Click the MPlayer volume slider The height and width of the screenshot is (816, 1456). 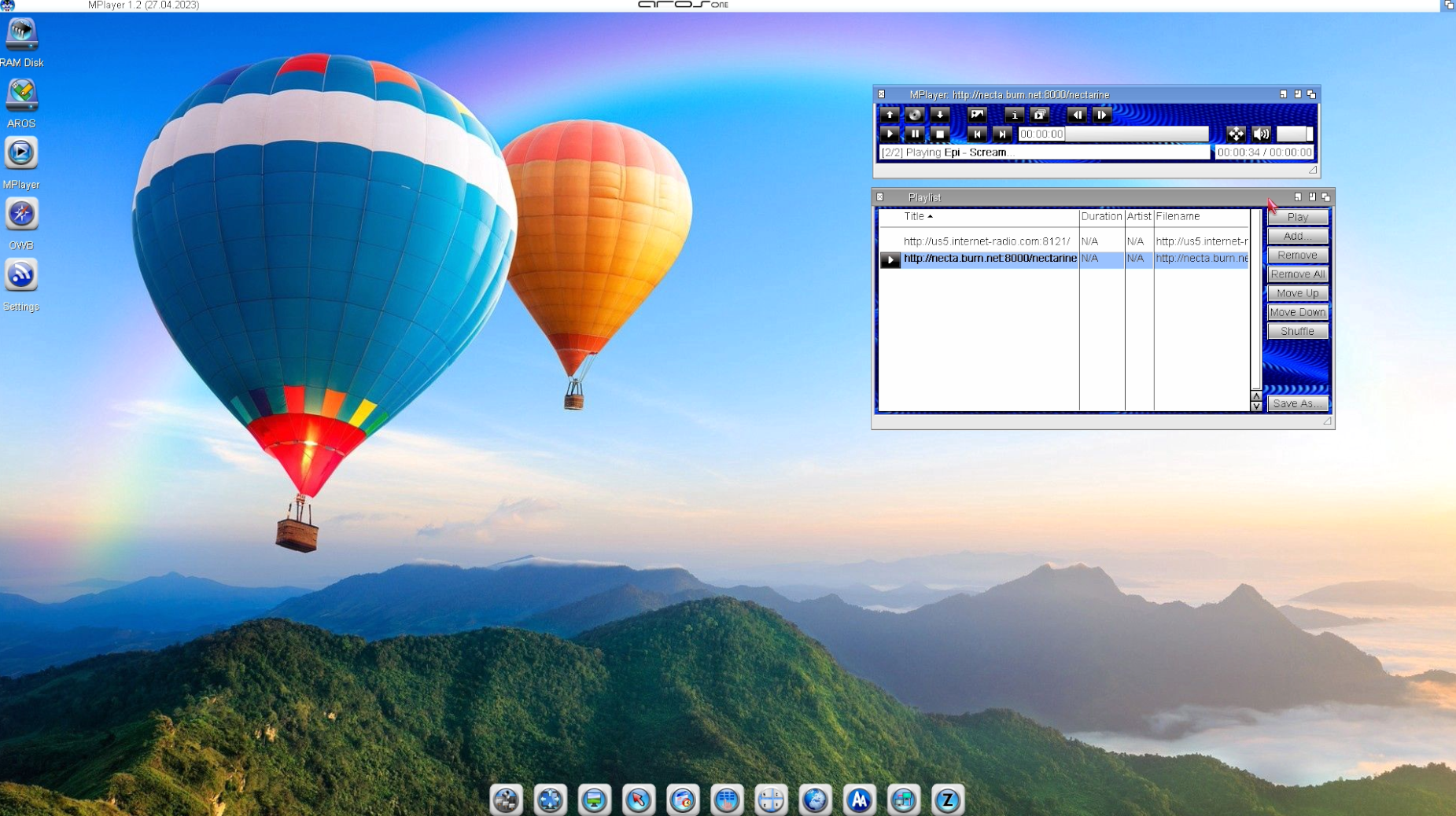click(x=1295, y=134)
